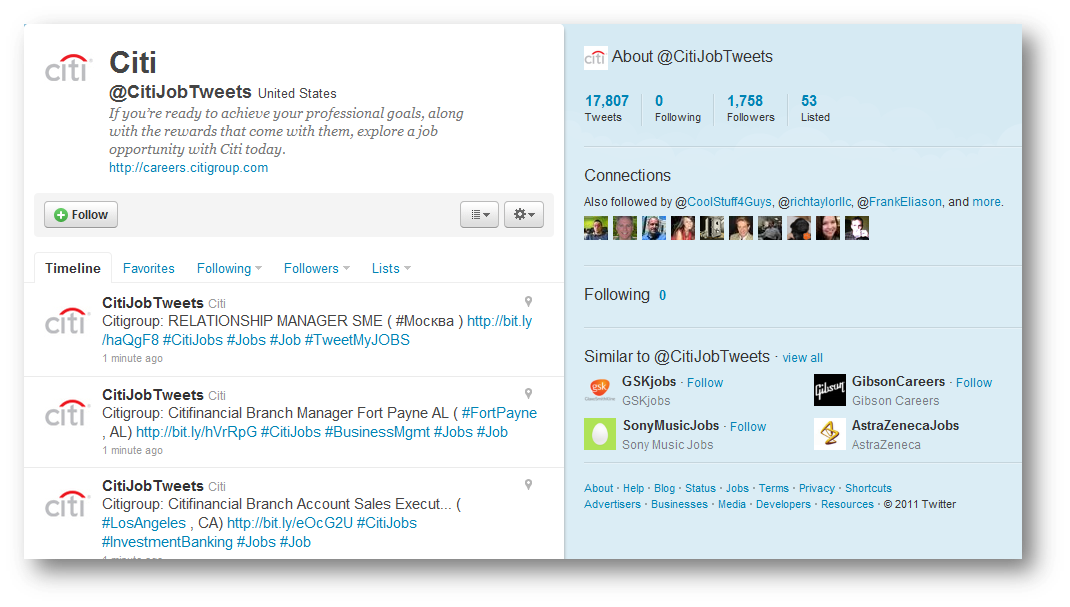Open 'view all' similar accounts
Screen dimensions: 1070x607
[802, 358]
